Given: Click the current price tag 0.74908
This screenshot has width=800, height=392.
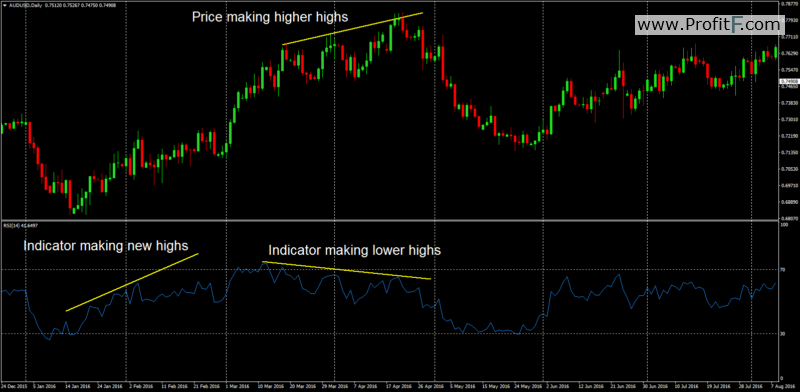Looking at the screenshot, I should pos(789,82).
